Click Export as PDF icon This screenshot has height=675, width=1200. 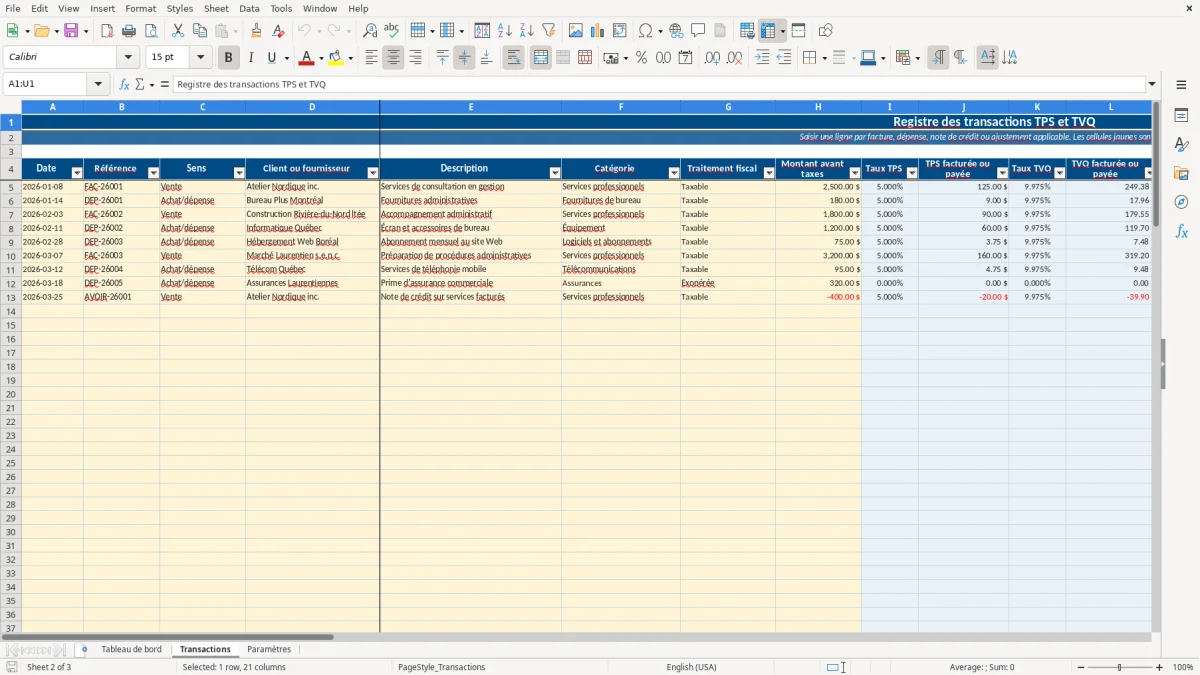[107, 31]
